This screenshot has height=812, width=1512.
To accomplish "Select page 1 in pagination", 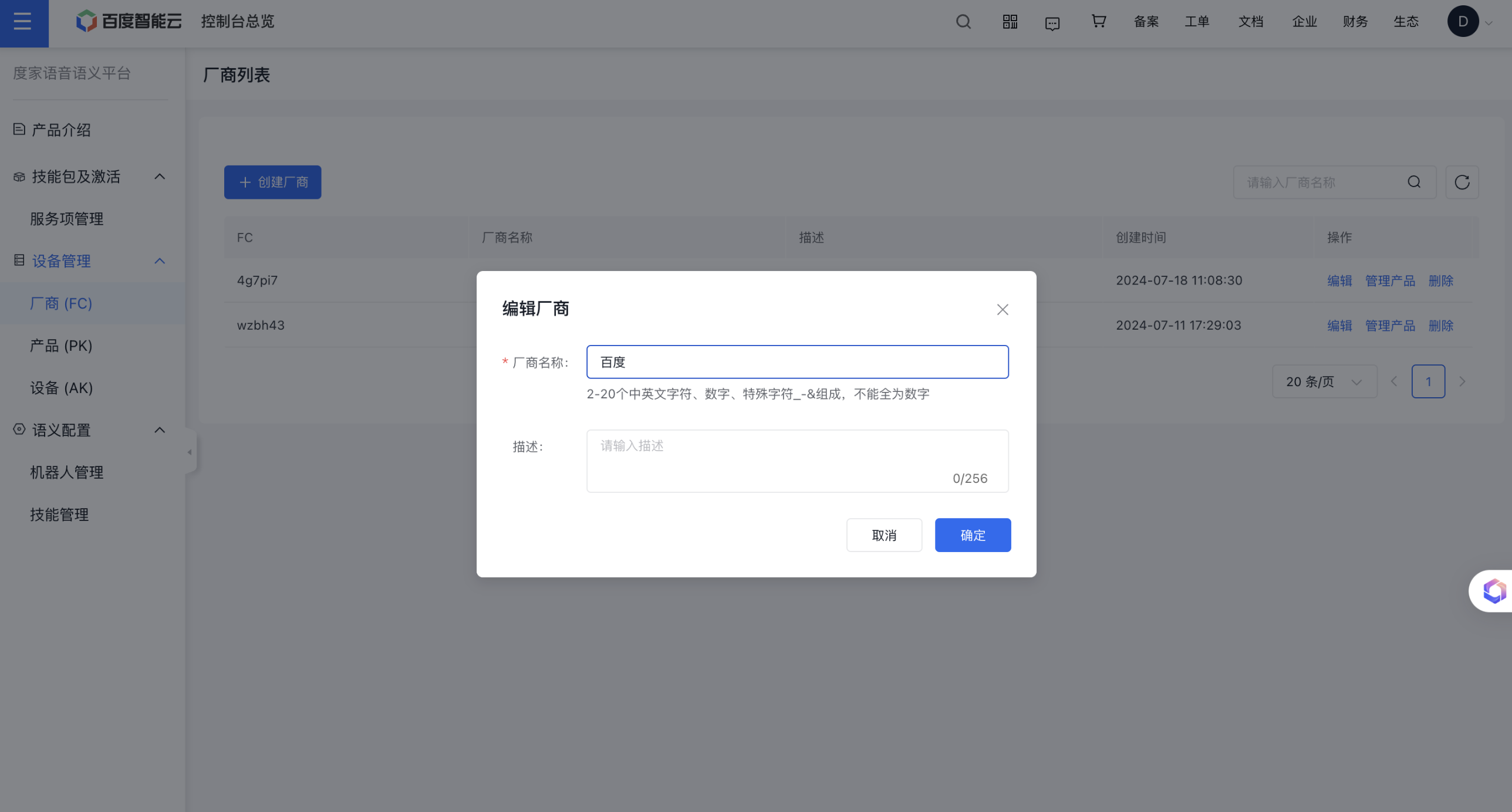I will click(1428, 381).
